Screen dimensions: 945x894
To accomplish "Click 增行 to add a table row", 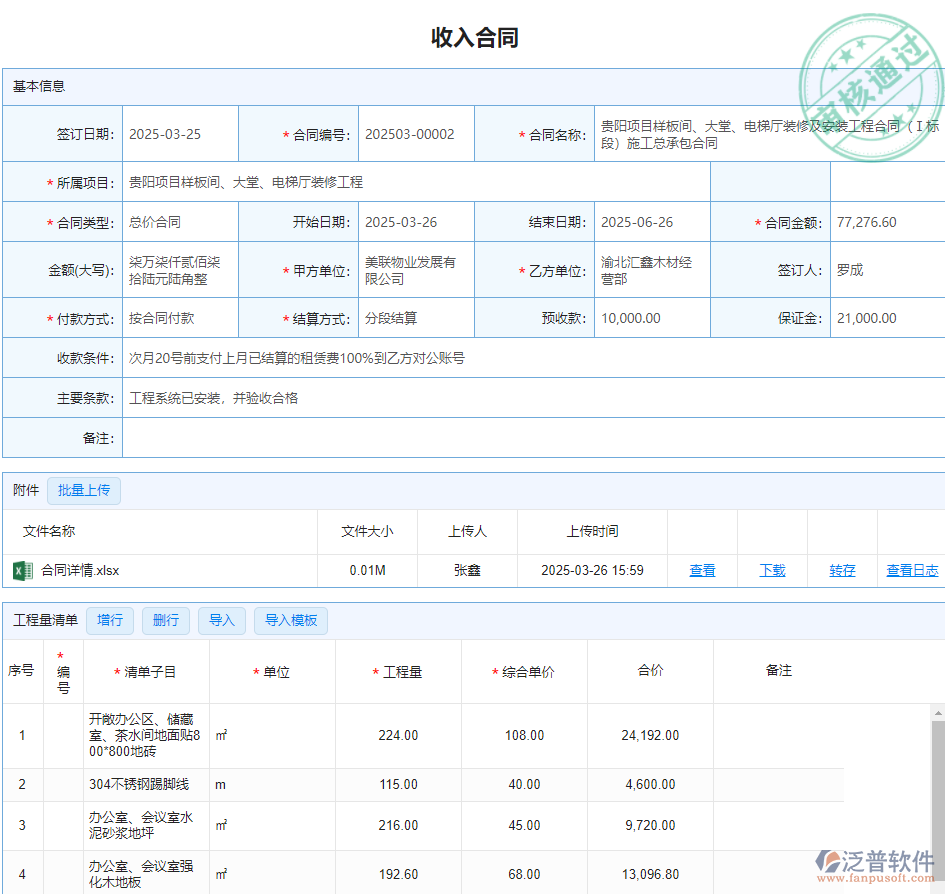I will (109, 620).
